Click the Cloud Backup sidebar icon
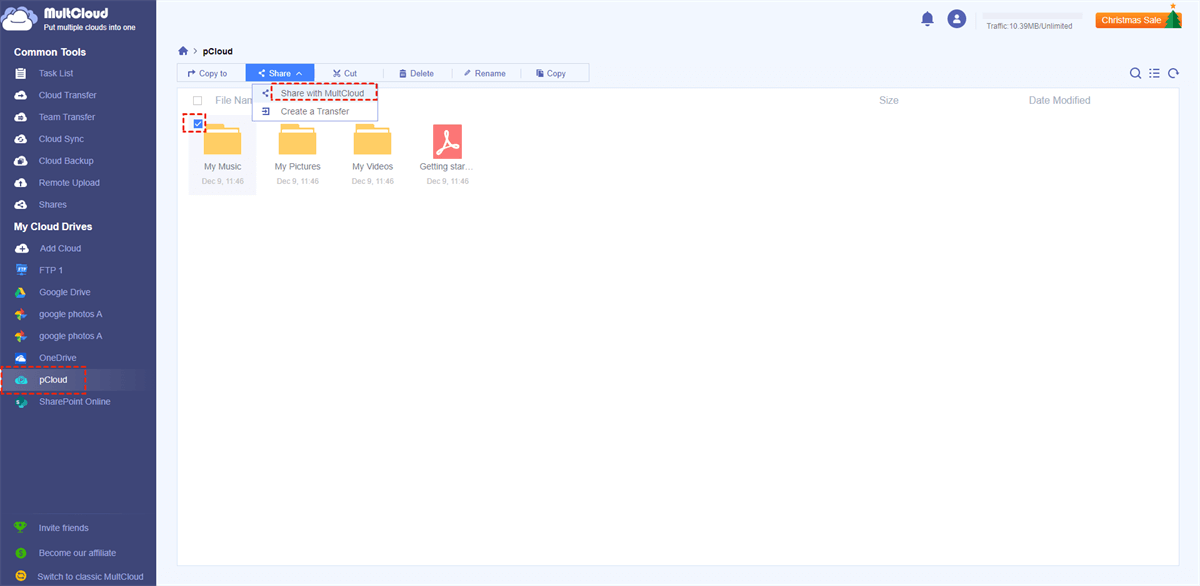Screen dimensions: 1200x586 [x=20, y=162]
